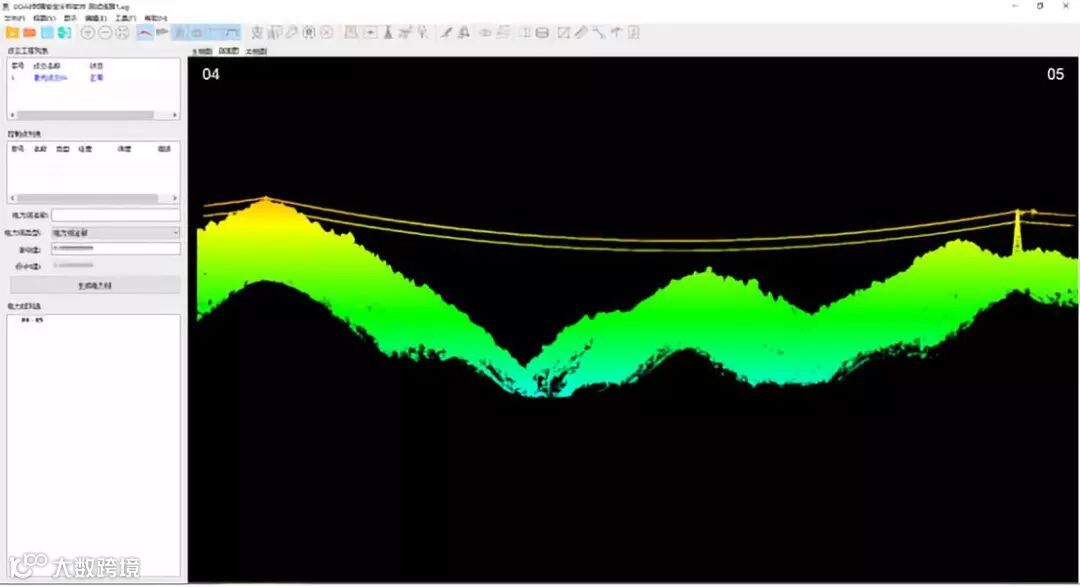Click the wide generate button in left panel
This screenshot has height=587, width=1080.
click(x=95, y=285)
